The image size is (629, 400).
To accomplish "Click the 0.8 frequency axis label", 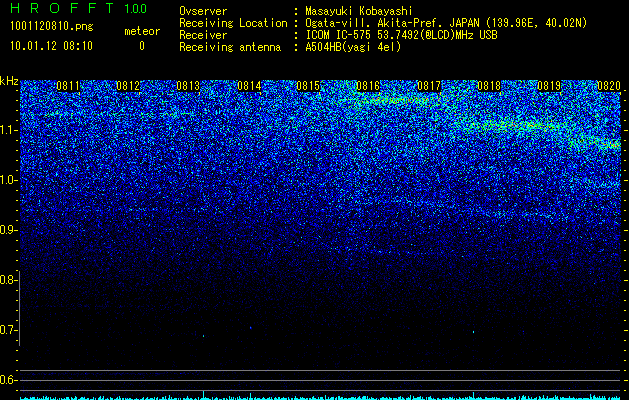I will click(x=7, y=280).
